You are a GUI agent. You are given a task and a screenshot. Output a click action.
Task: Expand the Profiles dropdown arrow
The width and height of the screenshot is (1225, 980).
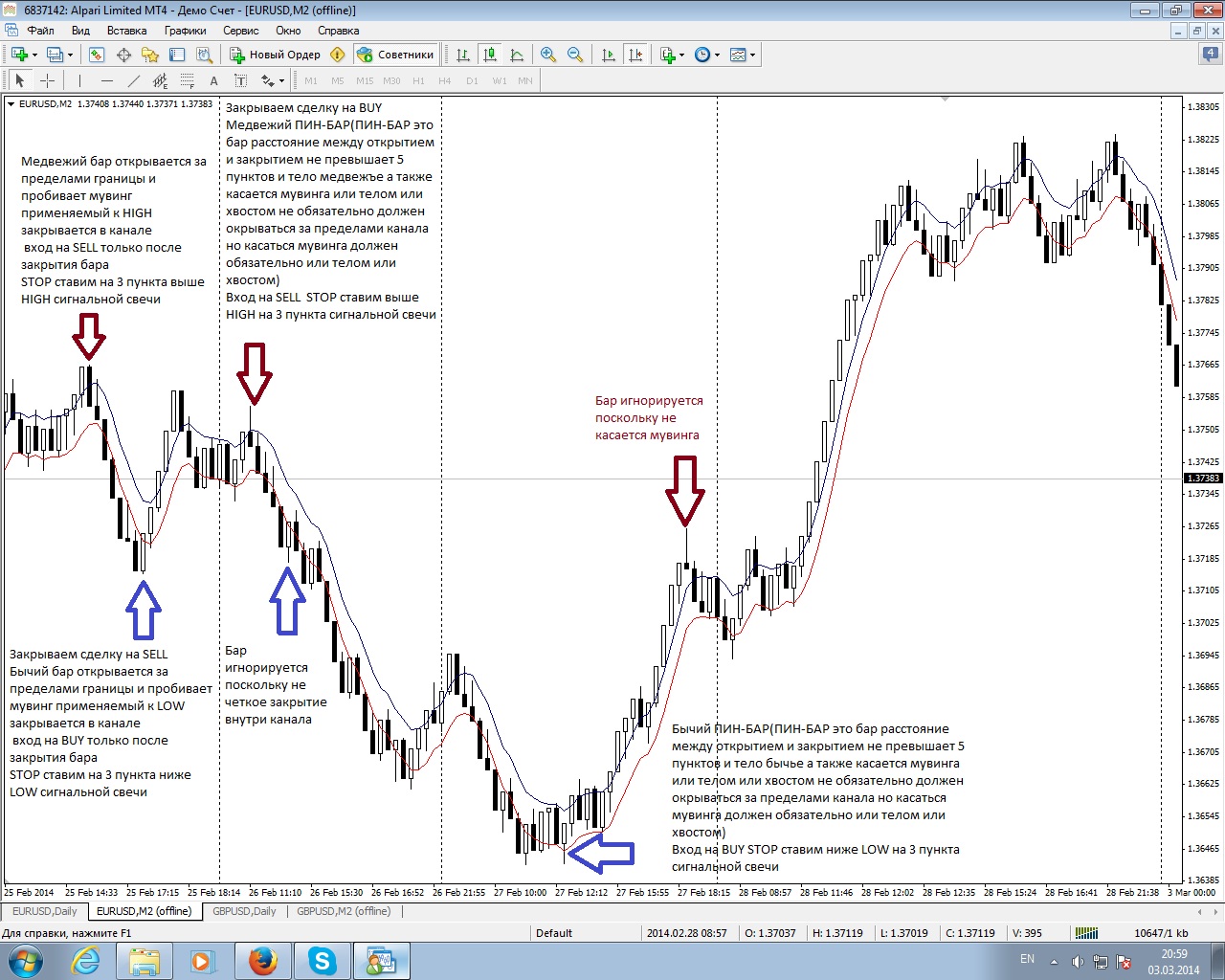(x=70, y=55)
